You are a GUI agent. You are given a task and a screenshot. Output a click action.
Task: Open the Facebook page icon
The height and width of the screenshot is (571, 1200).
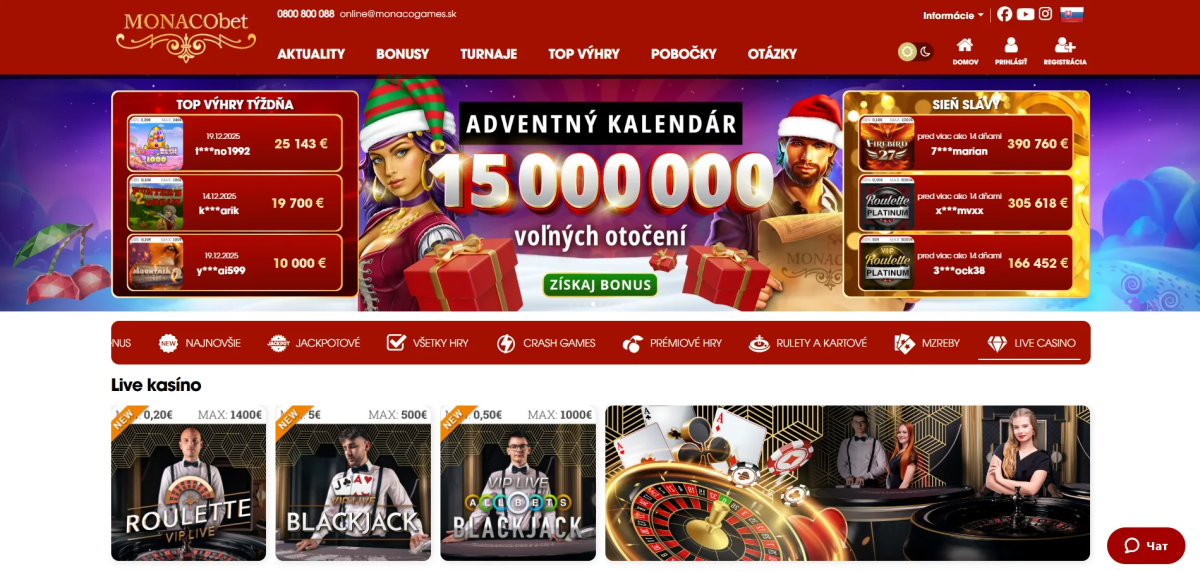pyautogui.click(x=1004, y=14)
